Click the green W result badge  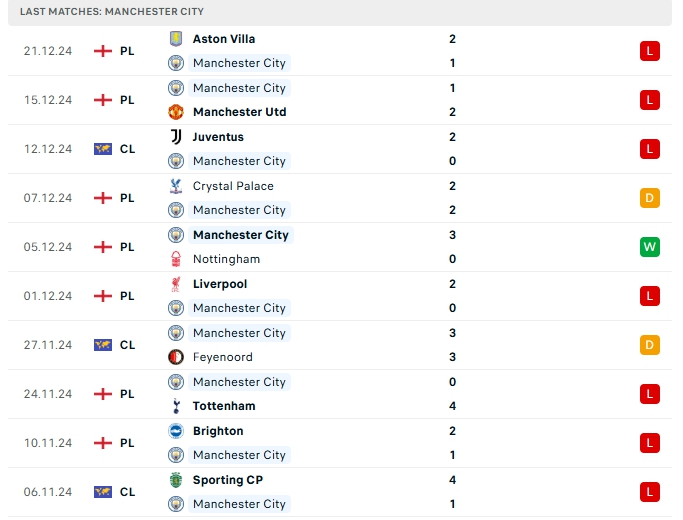650,247
